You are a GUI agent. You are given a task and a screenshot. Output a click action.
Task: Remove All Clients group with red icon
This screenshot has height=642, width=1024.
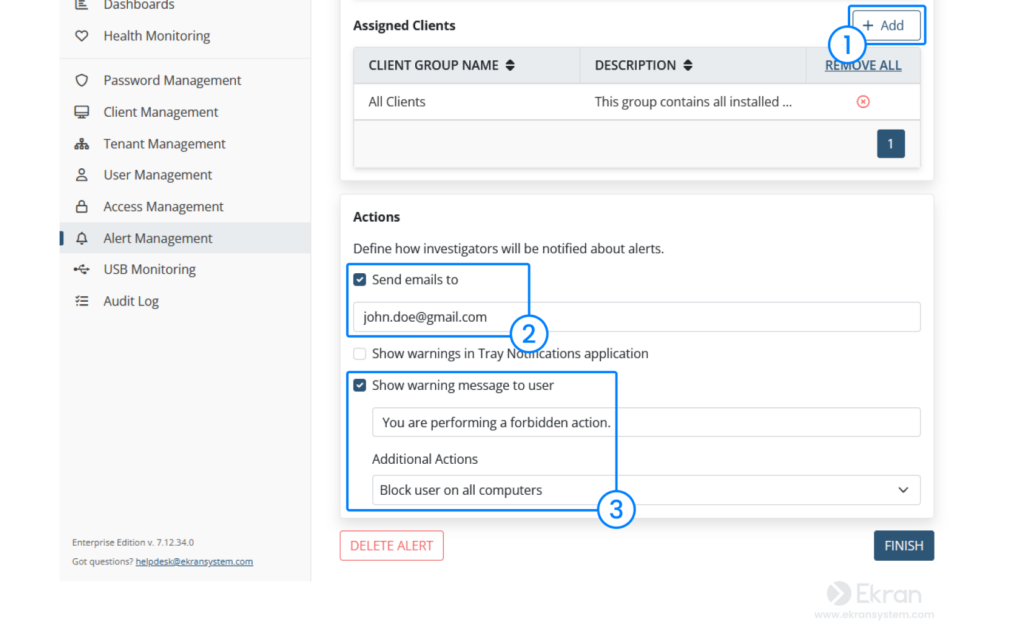(863, 102)
